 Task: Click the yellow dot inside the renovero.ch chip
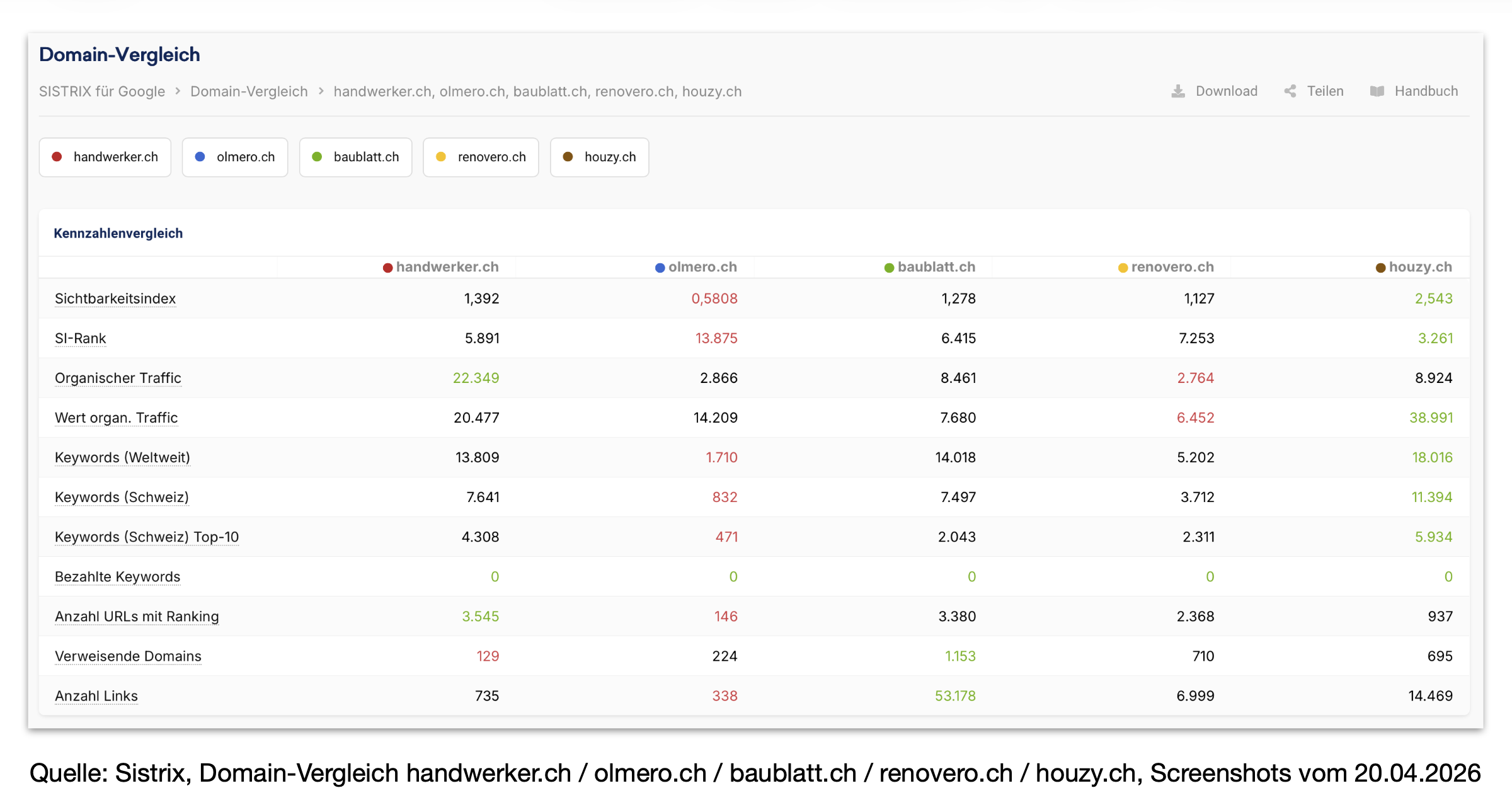441,157
